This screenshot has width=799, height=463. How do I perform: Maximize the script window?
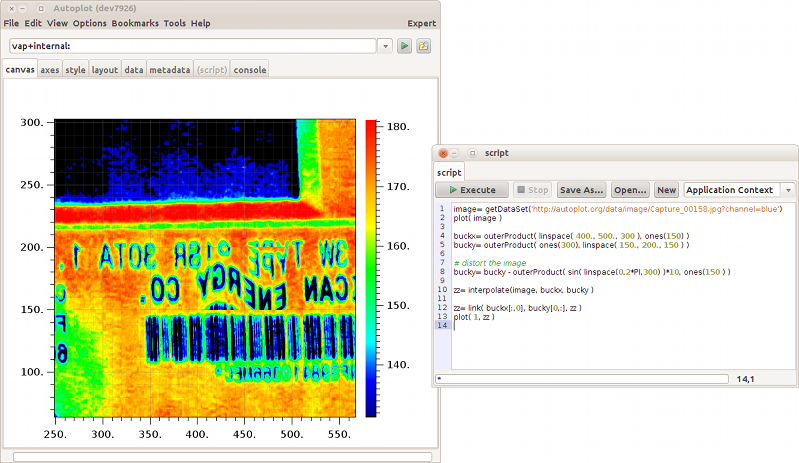coord(472,153)
